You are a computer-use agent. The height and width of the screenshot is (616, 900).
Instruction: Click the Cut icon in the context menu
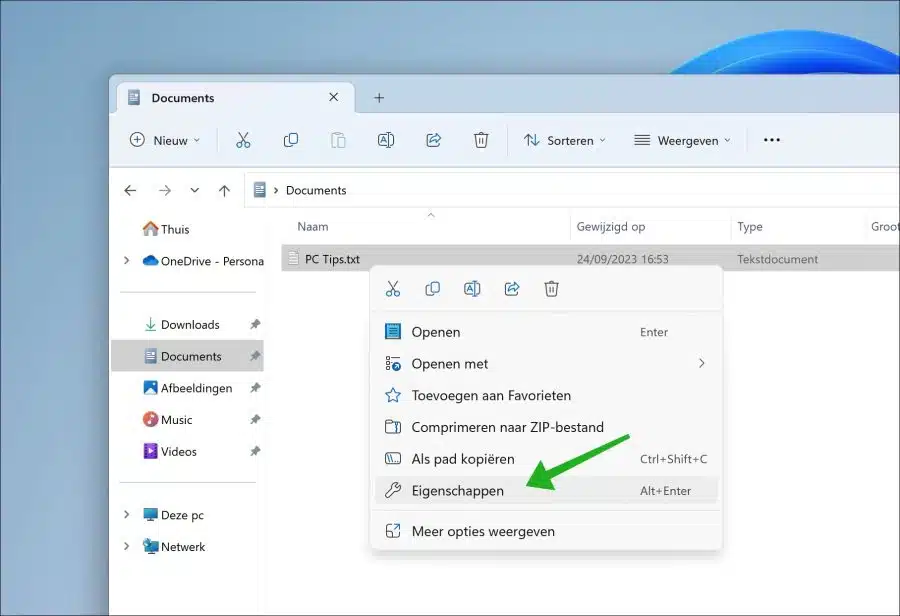(393, 289)
